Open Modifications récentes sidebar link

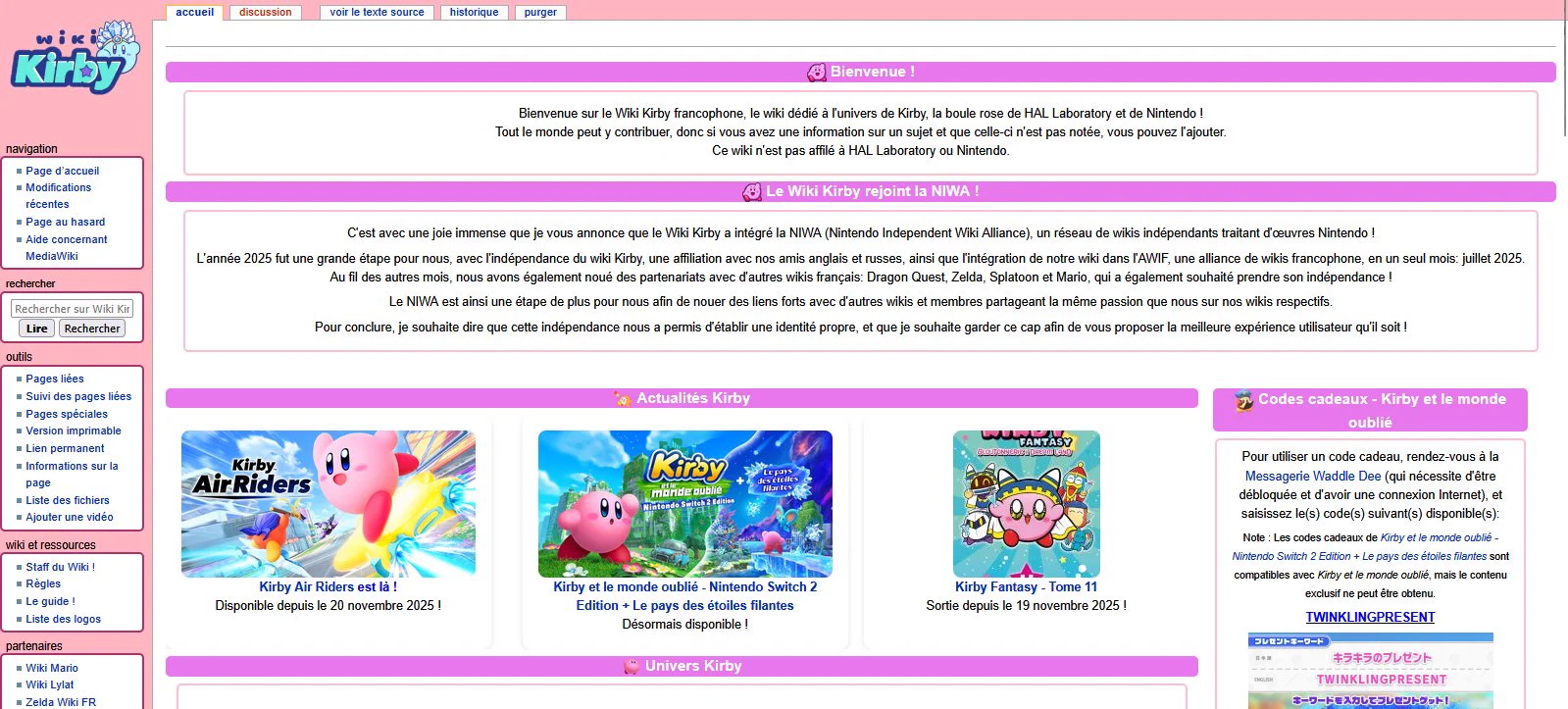point(59,196)
